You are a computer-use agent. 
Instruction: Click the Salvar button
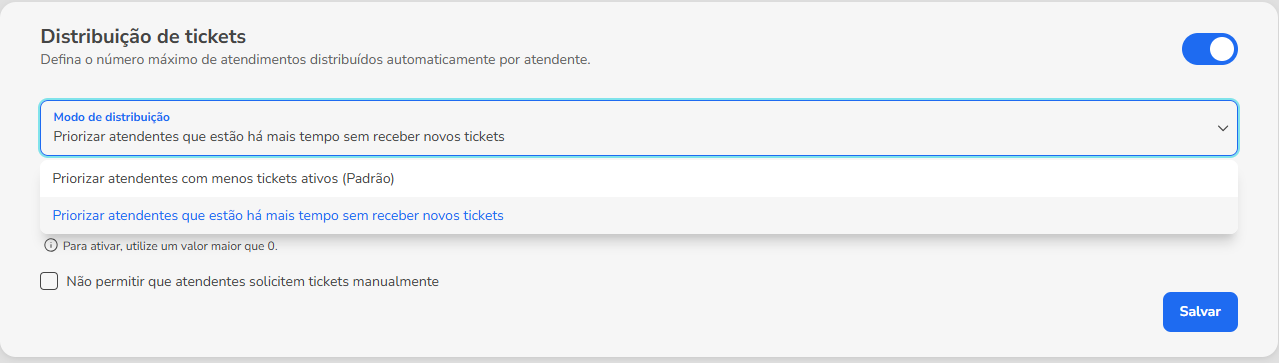point(1200,311)
